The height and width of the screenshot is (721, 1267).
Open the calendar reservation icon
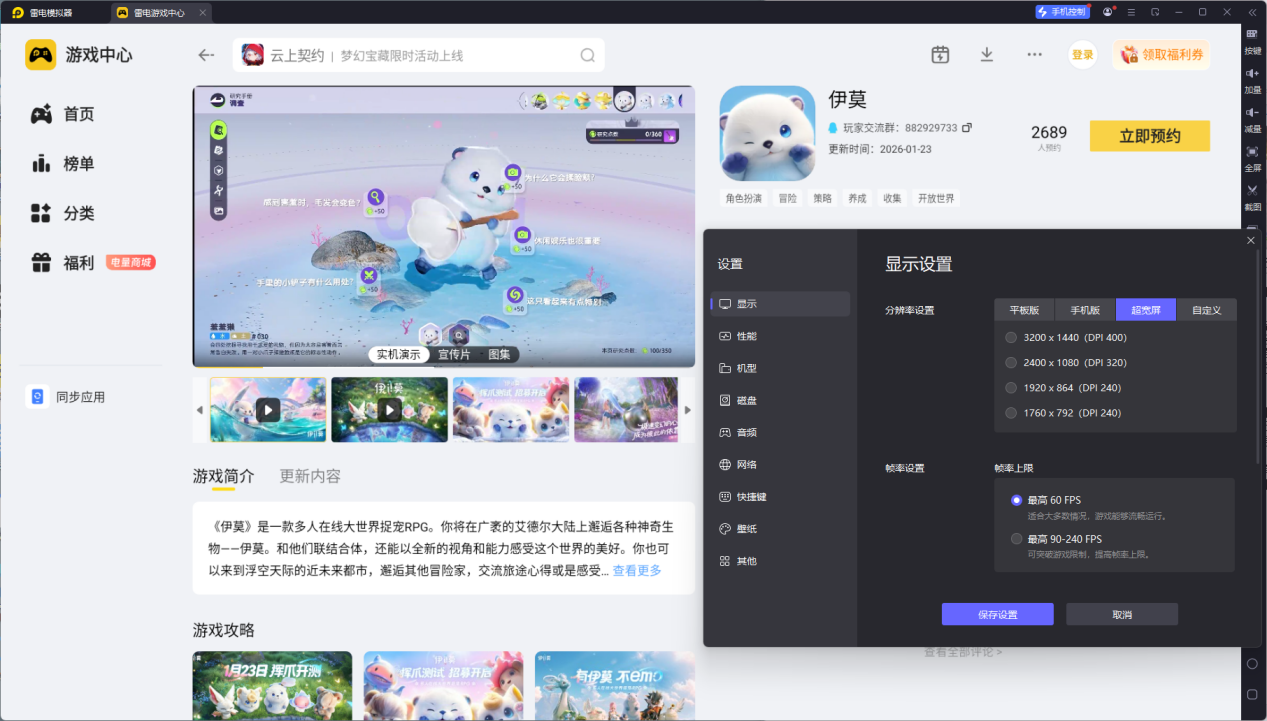tap(940, 55)
